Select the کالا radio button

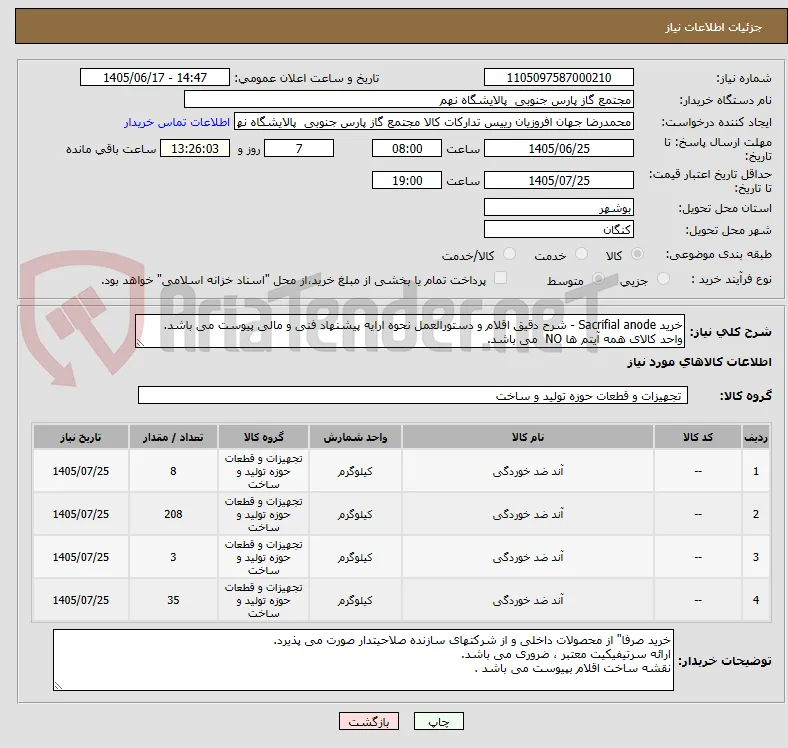click(637, 254)
